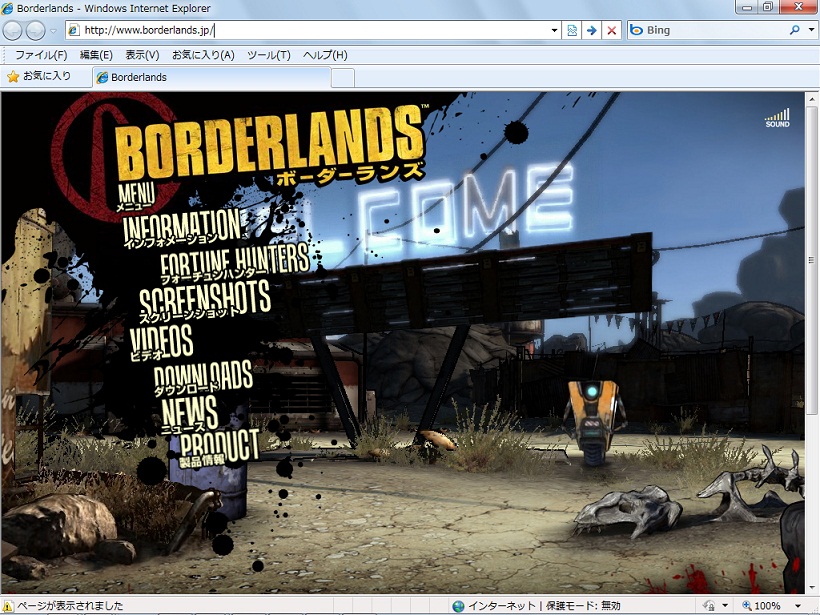Click the scrollbar down arrow
820x615 pixels.
(812, 588)
